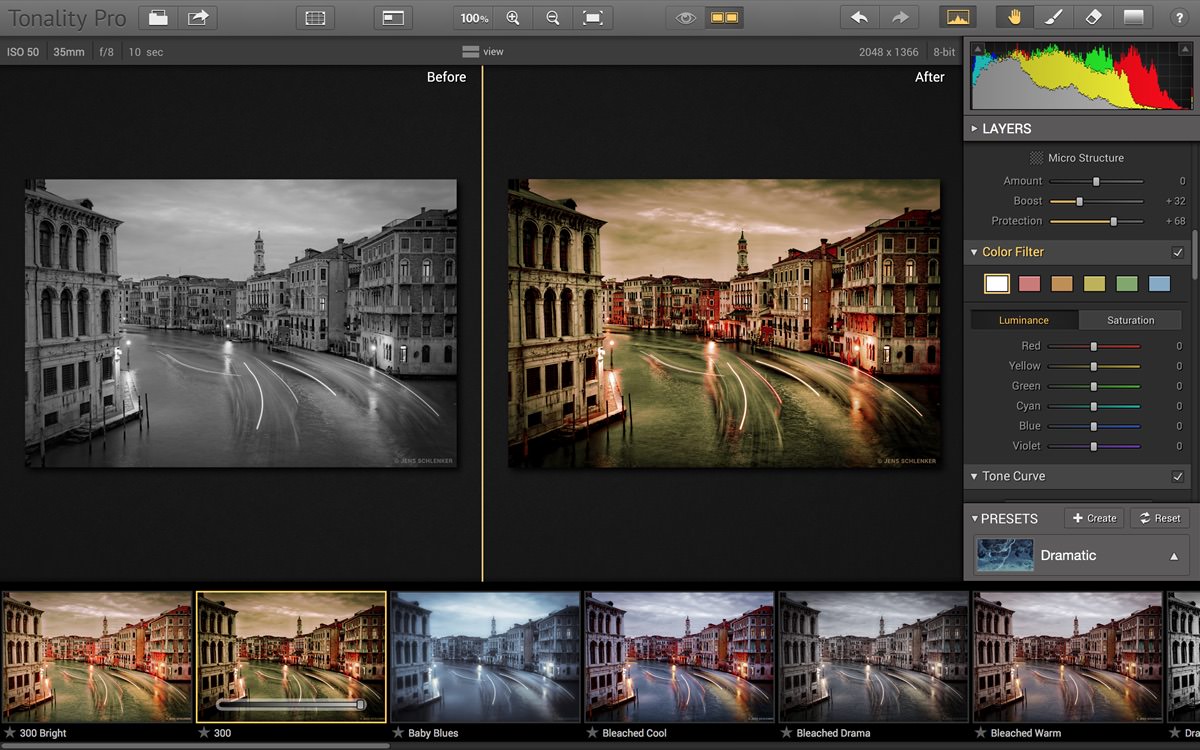Image resolution: width=1200 pixels, height=750 pixels.
Task: Collapse the PRESETS panel
Action: [x=975, y=518]
